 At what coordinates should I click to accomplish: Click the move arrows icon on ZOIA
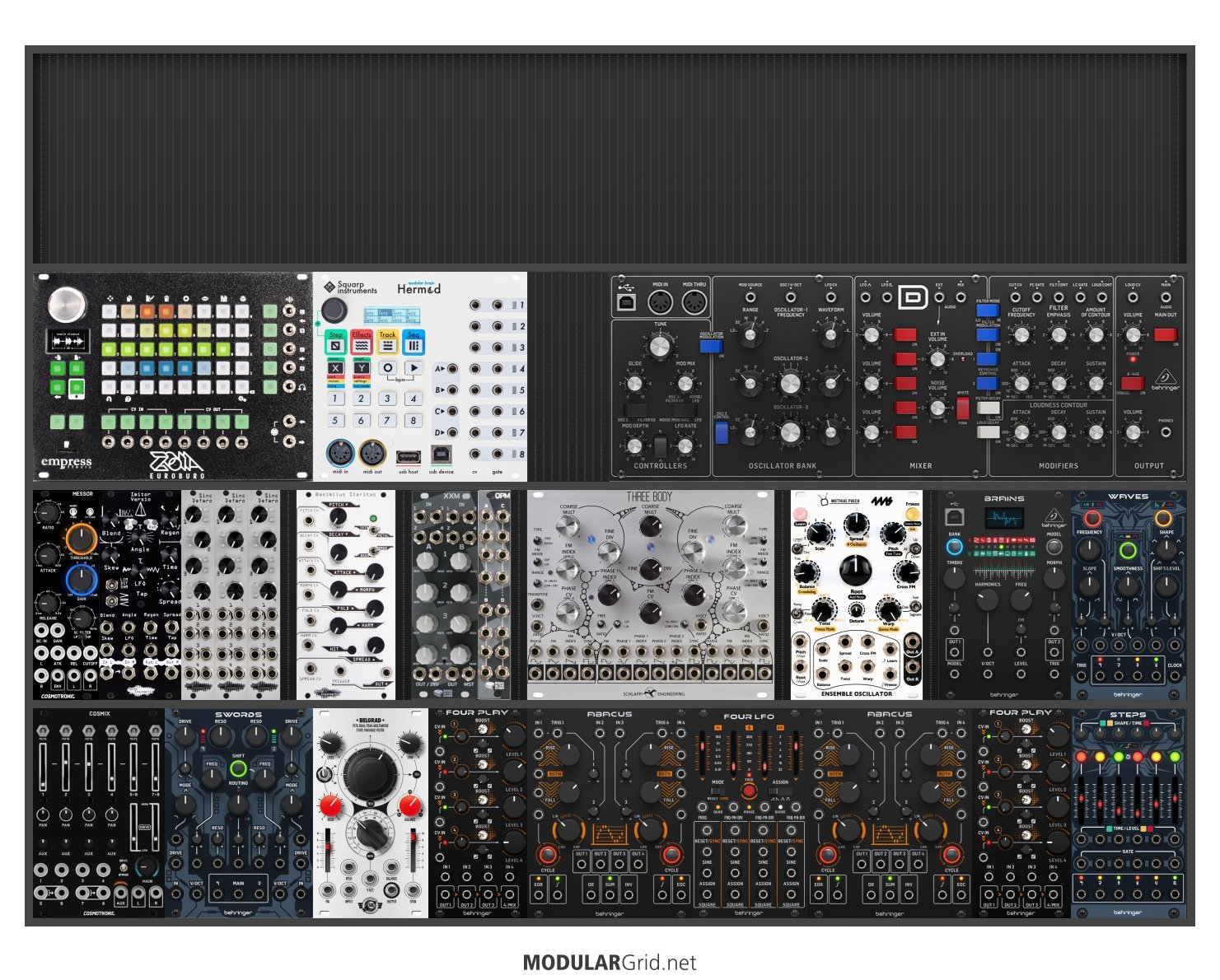110,299
